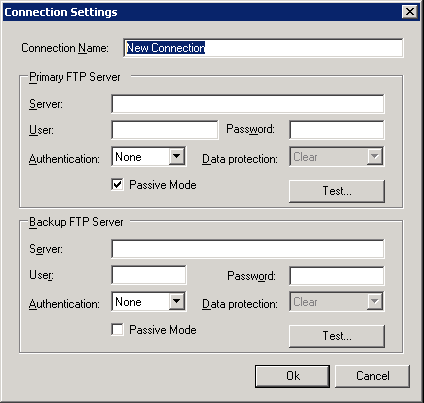This screenshot has height=403, width=424.
Task: Focus the Primary FTP User field
Action: coord(165,130)
